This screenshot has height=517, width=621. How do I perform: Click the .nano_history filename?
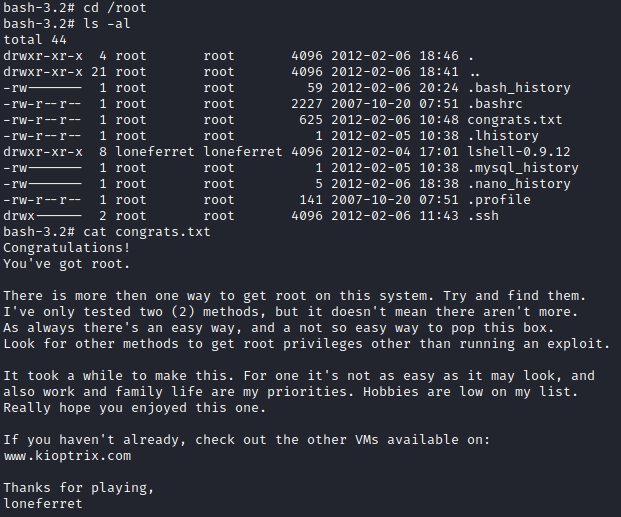pyautogui.click(x=519, y=184)
